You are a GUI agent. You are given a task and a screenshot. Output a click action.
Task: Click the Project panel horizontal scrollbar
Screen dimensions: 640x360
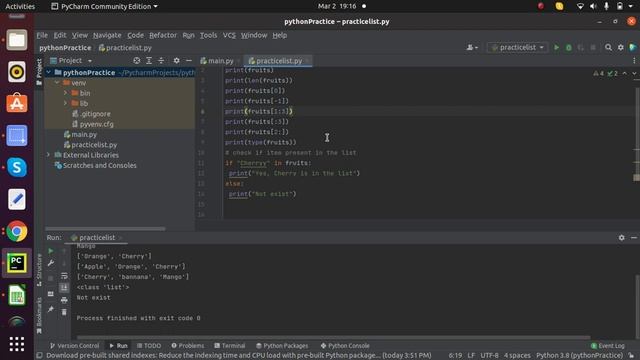click(105, 229)
